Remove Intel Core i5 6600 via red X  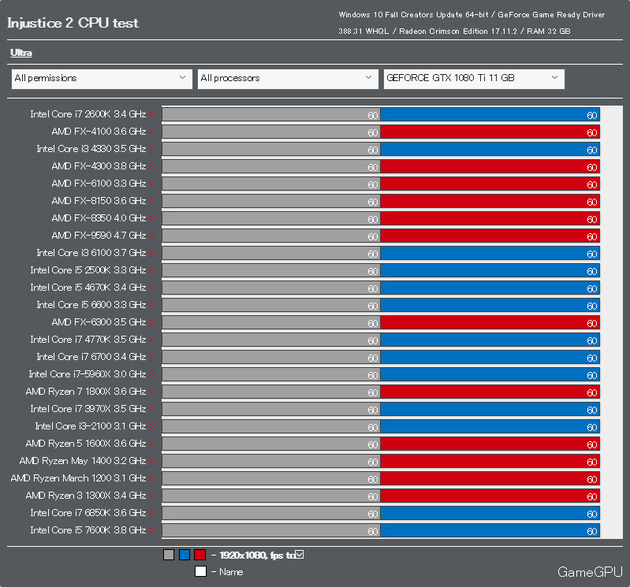(152, 305)
